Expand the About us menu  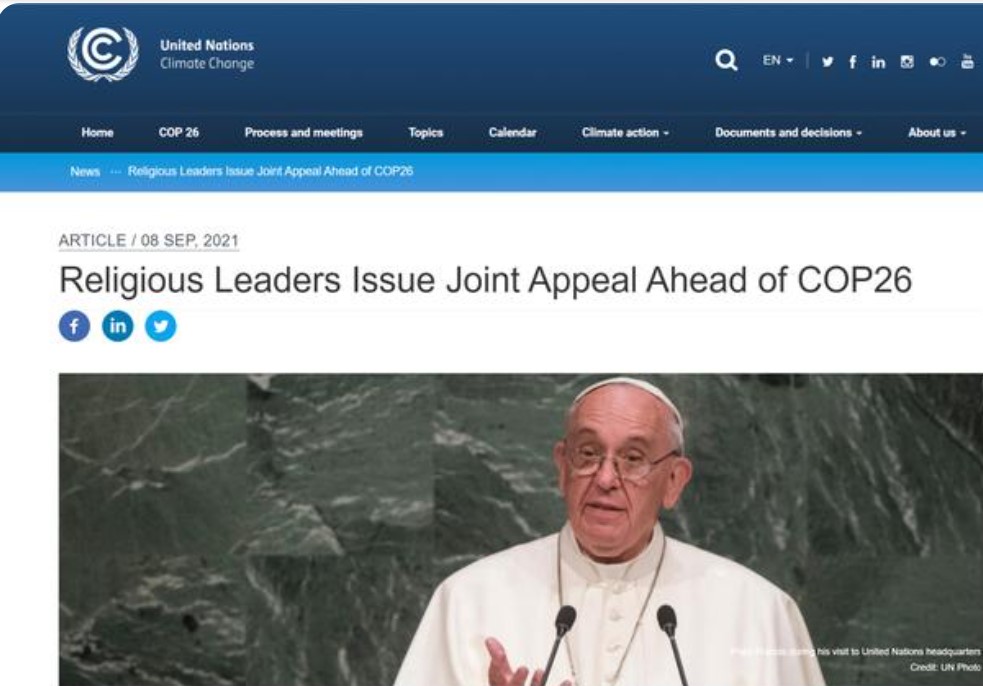pyautogui.click(x=937, y=132)
